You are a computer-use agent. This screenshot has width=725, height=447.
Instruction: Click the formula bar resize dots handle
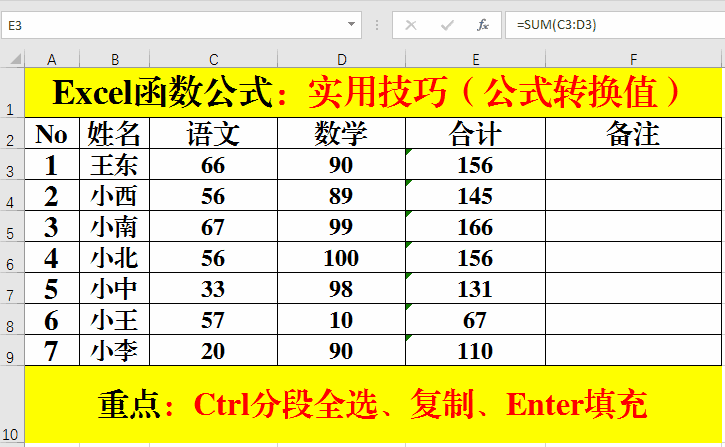coord(377,25)
